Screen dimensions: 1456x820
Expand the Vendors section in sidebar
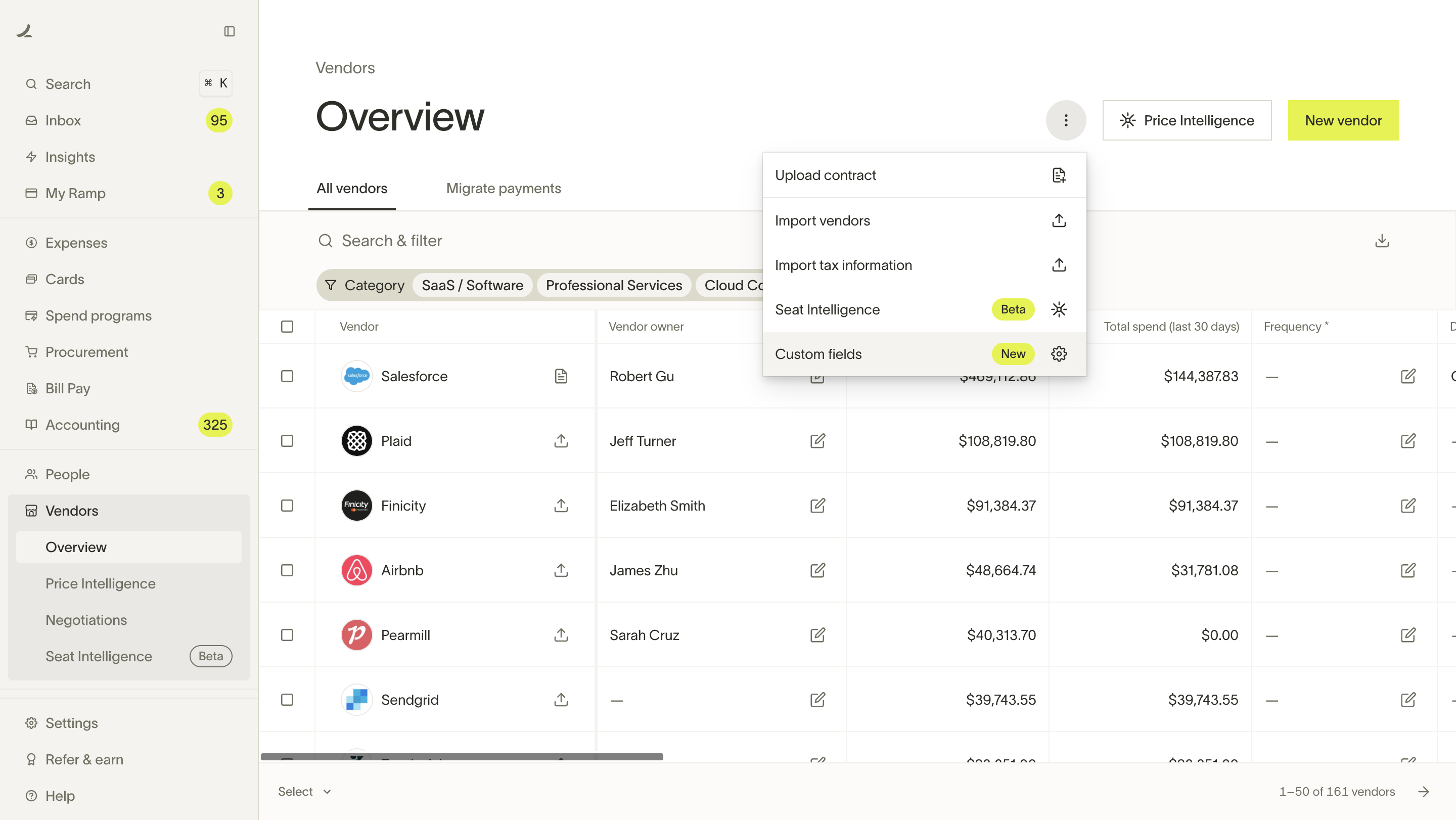[x=72, y=510]
